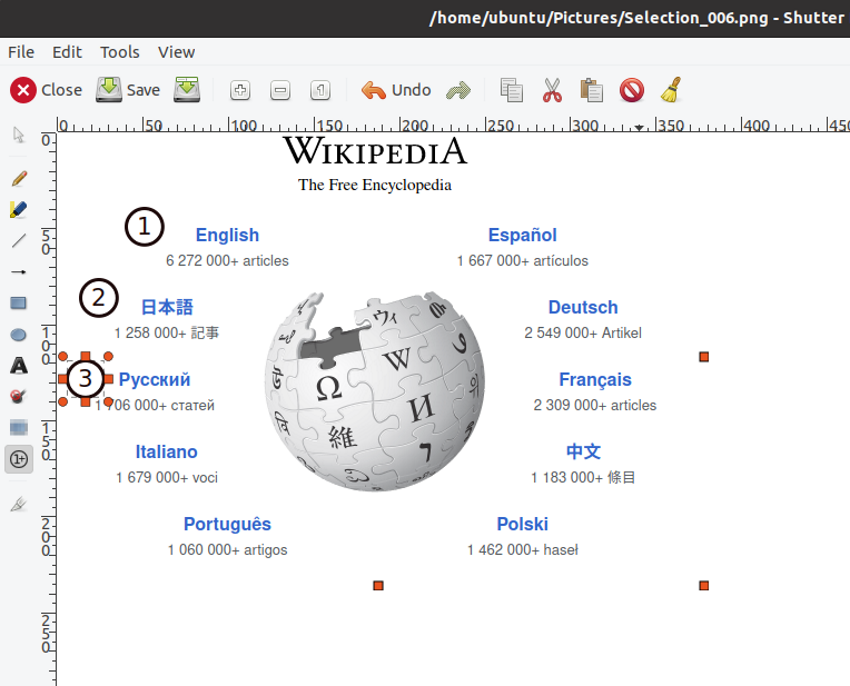Screen dimensions: 850x686
Task: Click '1 060 000+ artigos' text
Action: coord(227,550)
